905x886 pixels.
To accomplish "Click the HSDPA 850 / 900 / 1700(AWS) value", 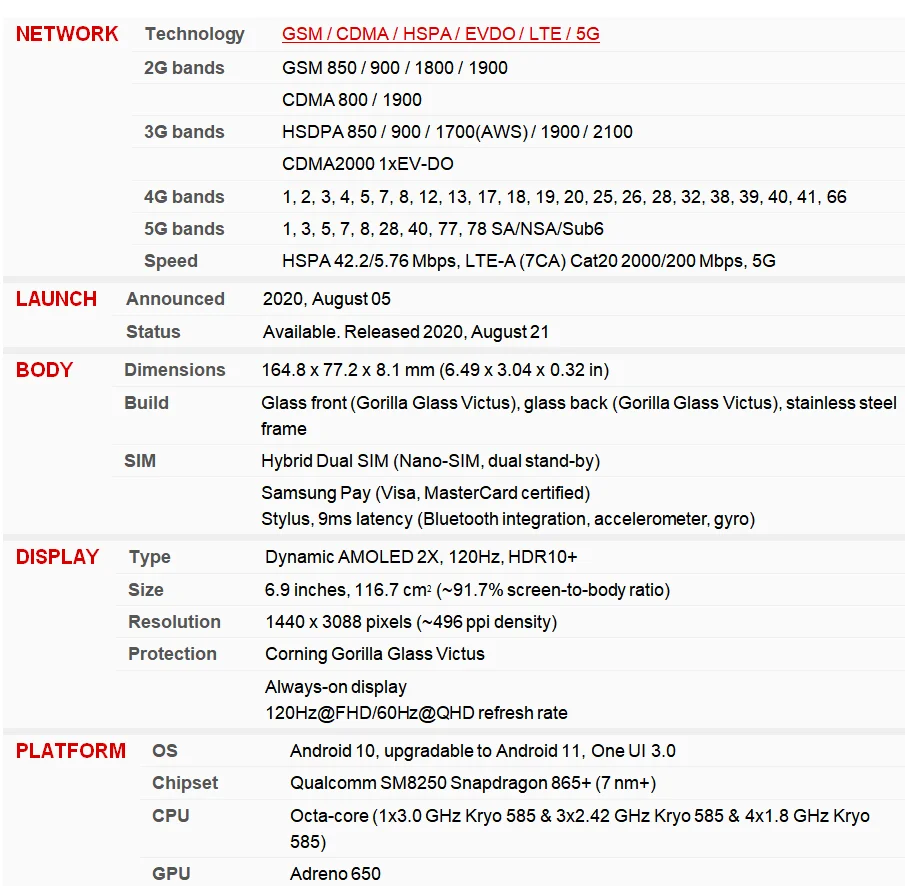I will (457, 132).
